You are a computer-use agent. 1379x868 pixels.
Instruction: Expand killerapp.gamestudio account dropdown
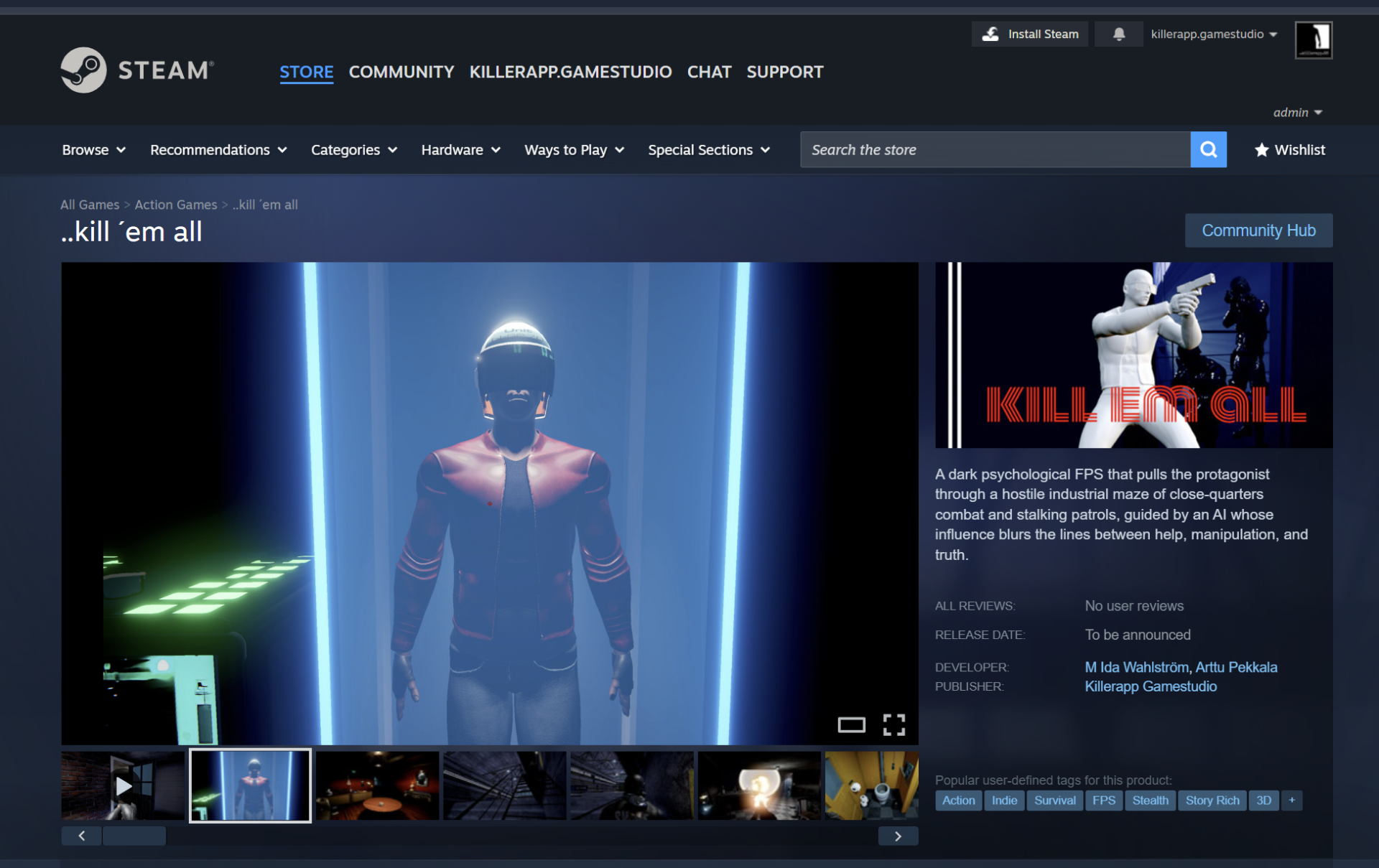tap(1213, 34)
